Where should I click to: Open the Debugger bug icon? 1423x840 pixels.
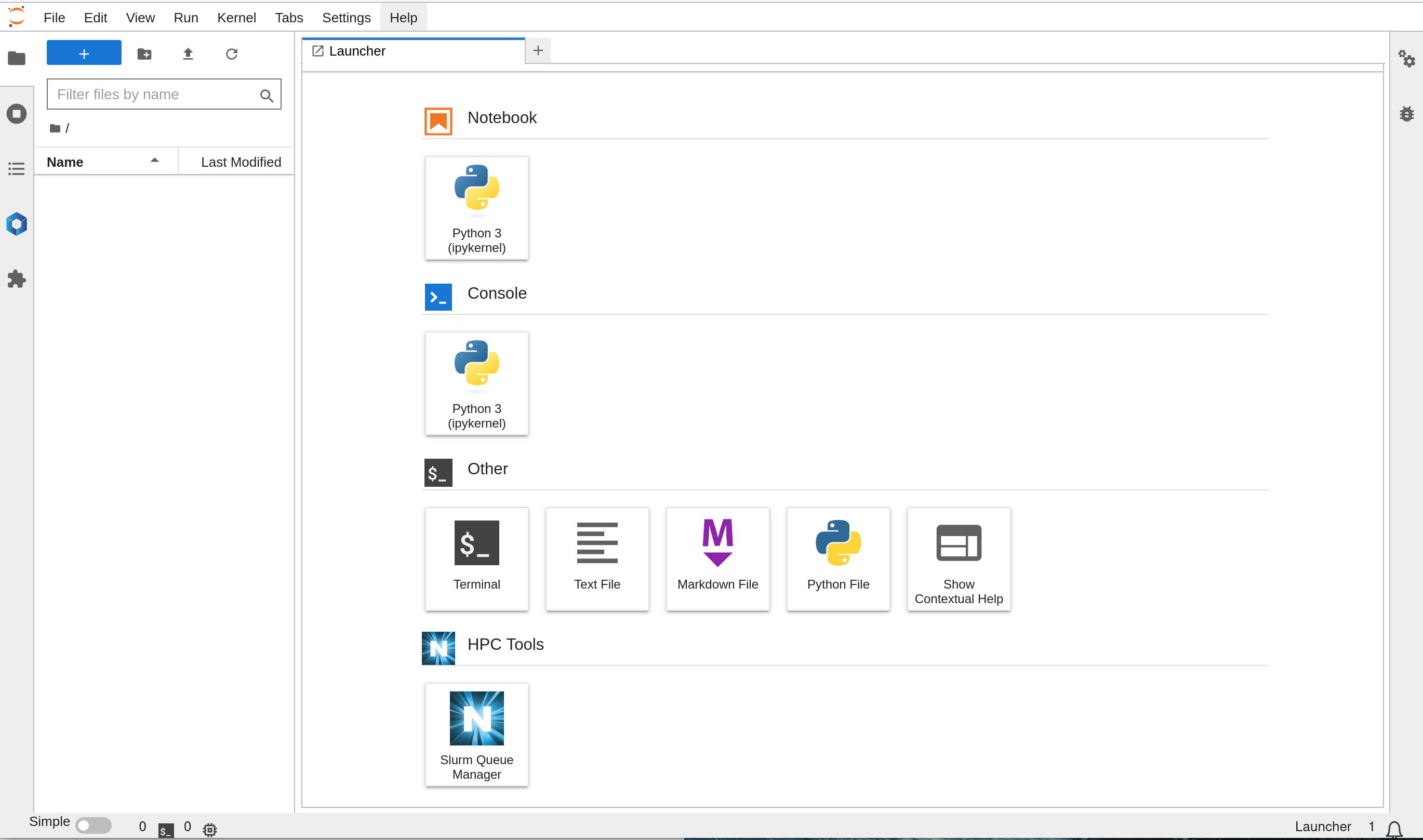click(x=1406, y=114)
